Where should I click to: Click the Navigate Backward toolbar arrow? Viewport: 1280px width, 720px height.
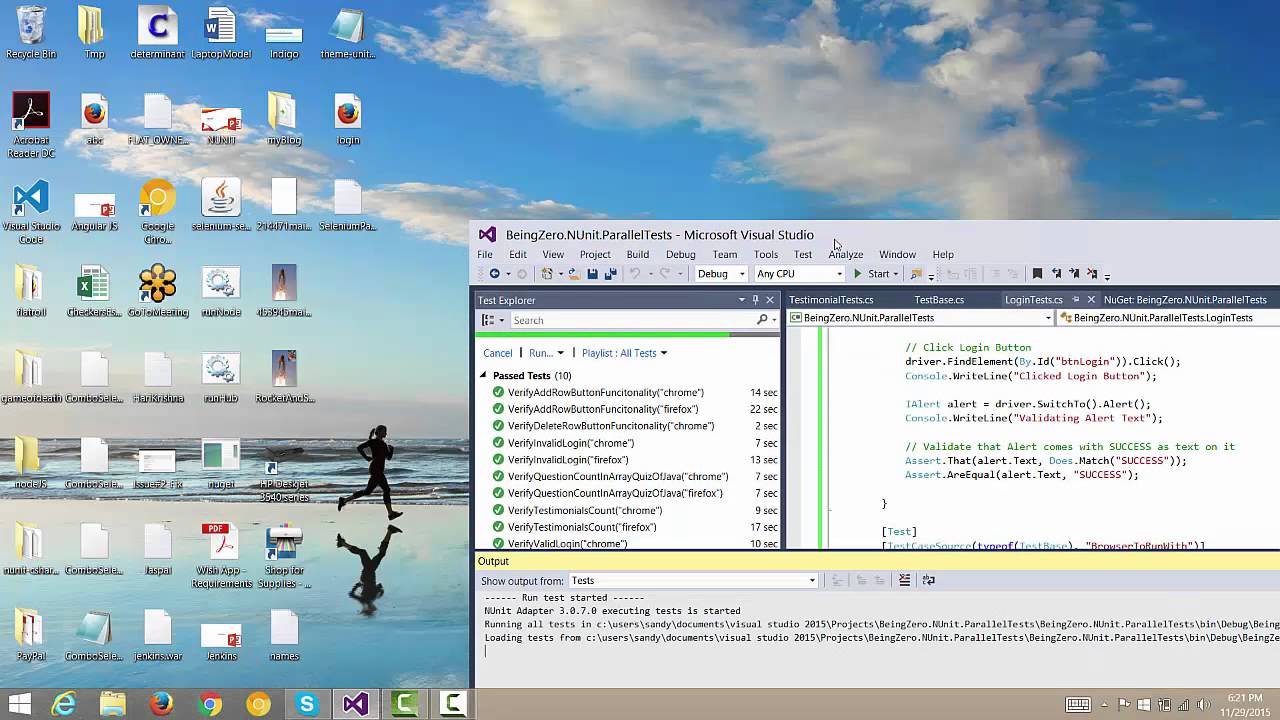click(x=494, y=274)
